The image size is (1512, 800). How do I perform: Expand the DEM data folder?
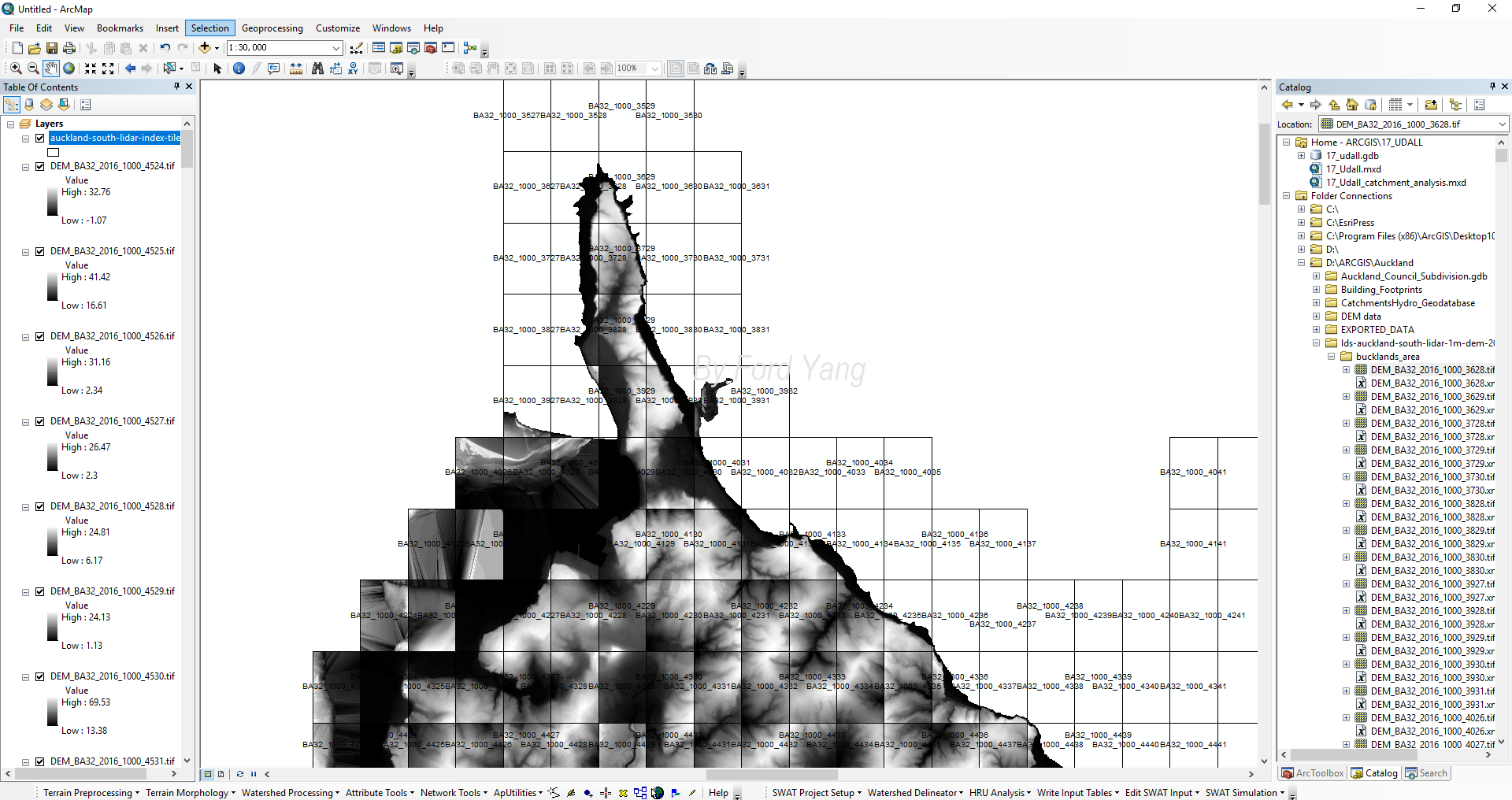[1316, 317]
